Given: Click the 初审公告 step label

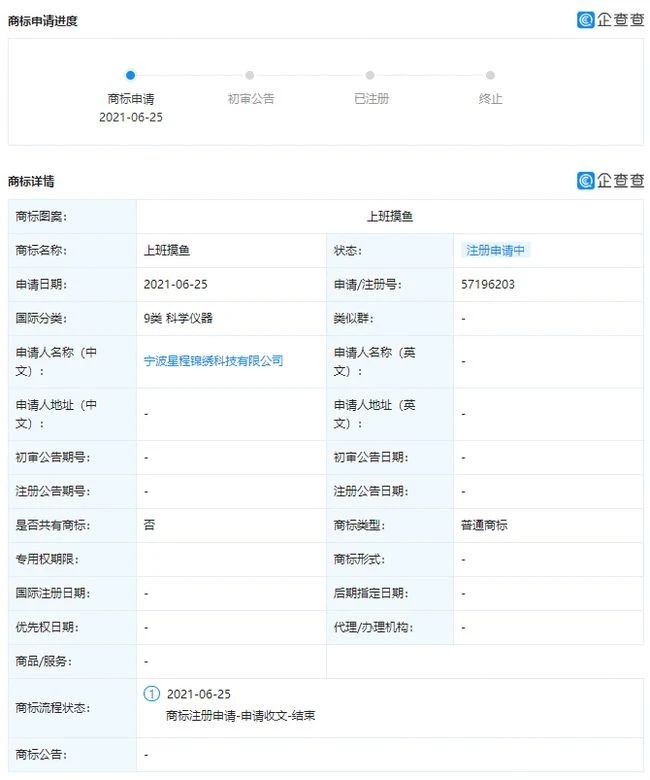Looking at the screenshot, I should 251,99.
